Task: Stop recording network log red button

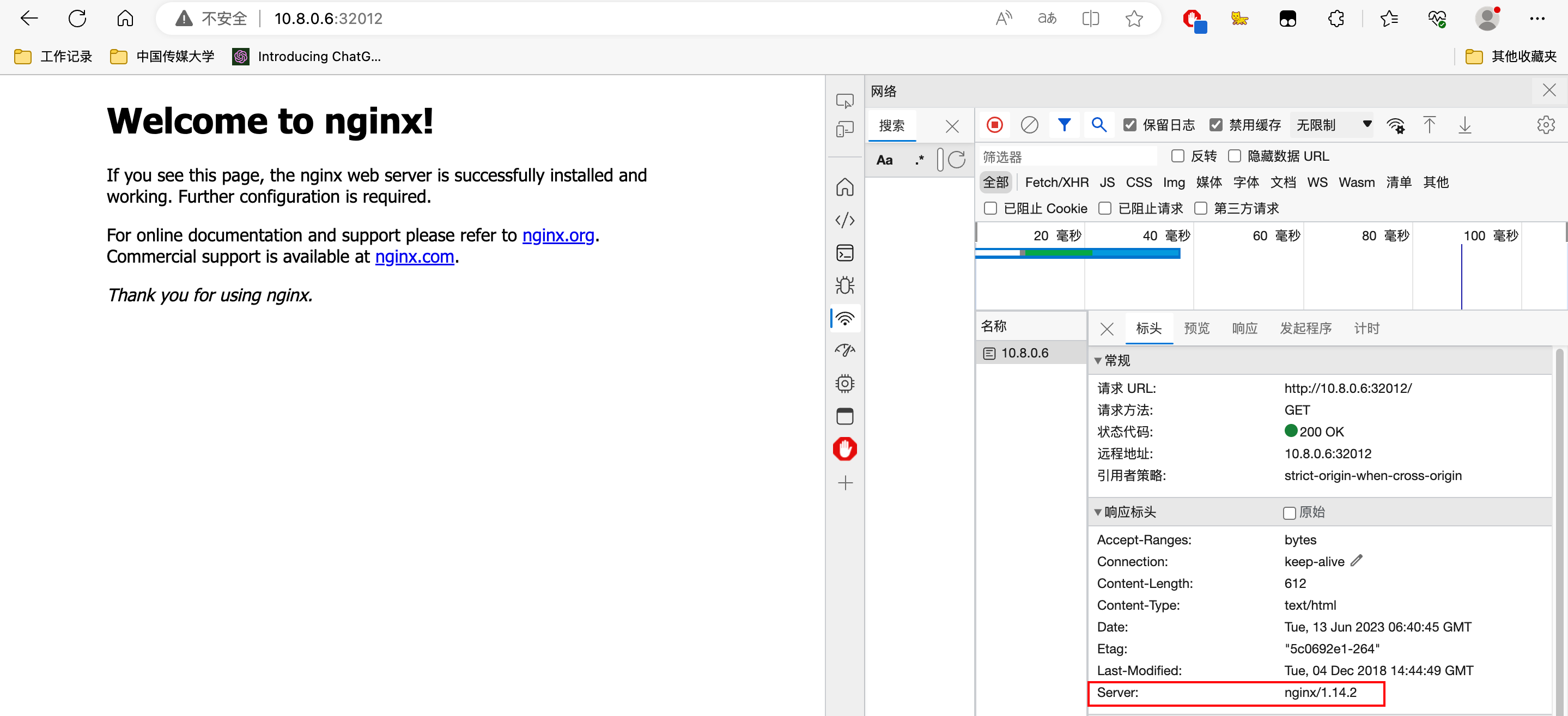Action: [x=995, y=125]
